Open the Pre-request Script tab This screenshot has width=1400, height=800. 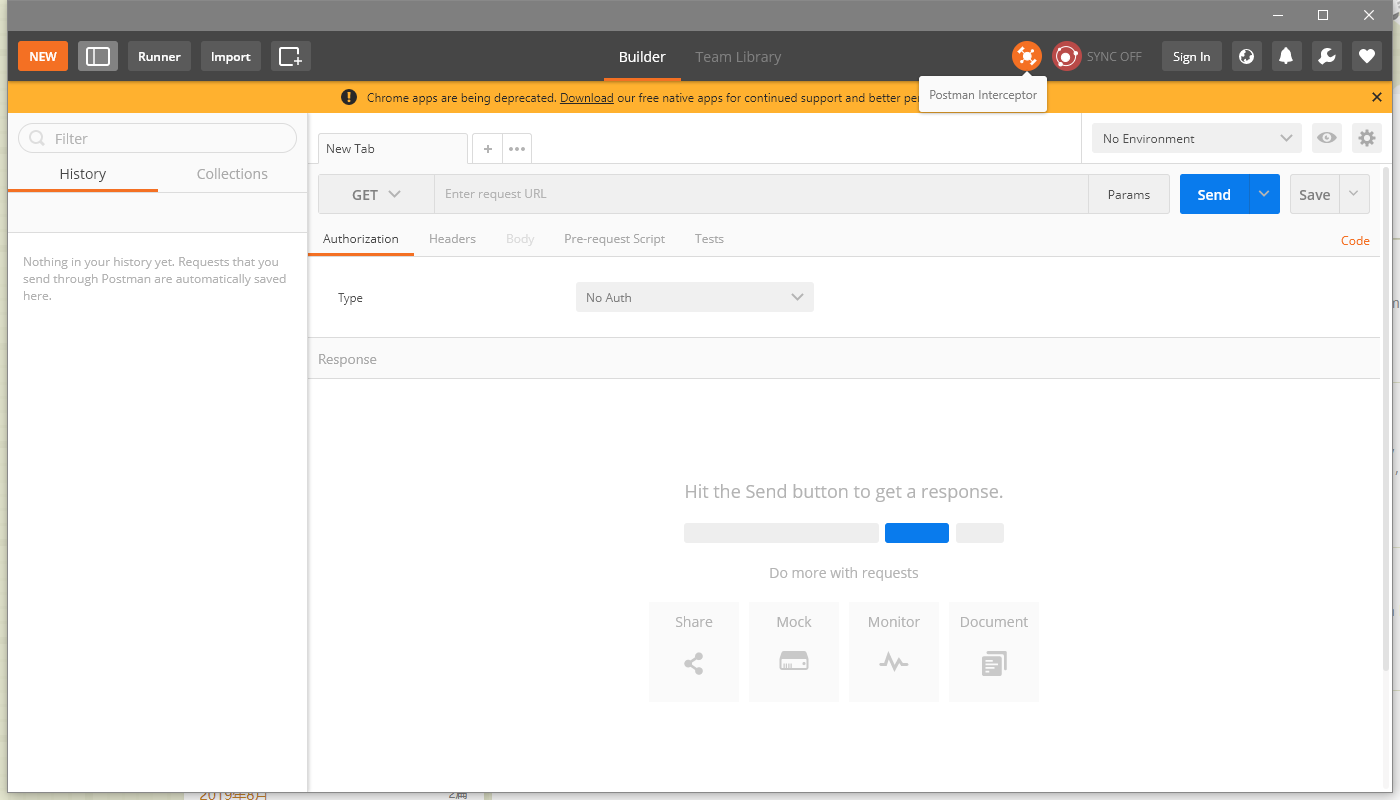tap(614, 239)
